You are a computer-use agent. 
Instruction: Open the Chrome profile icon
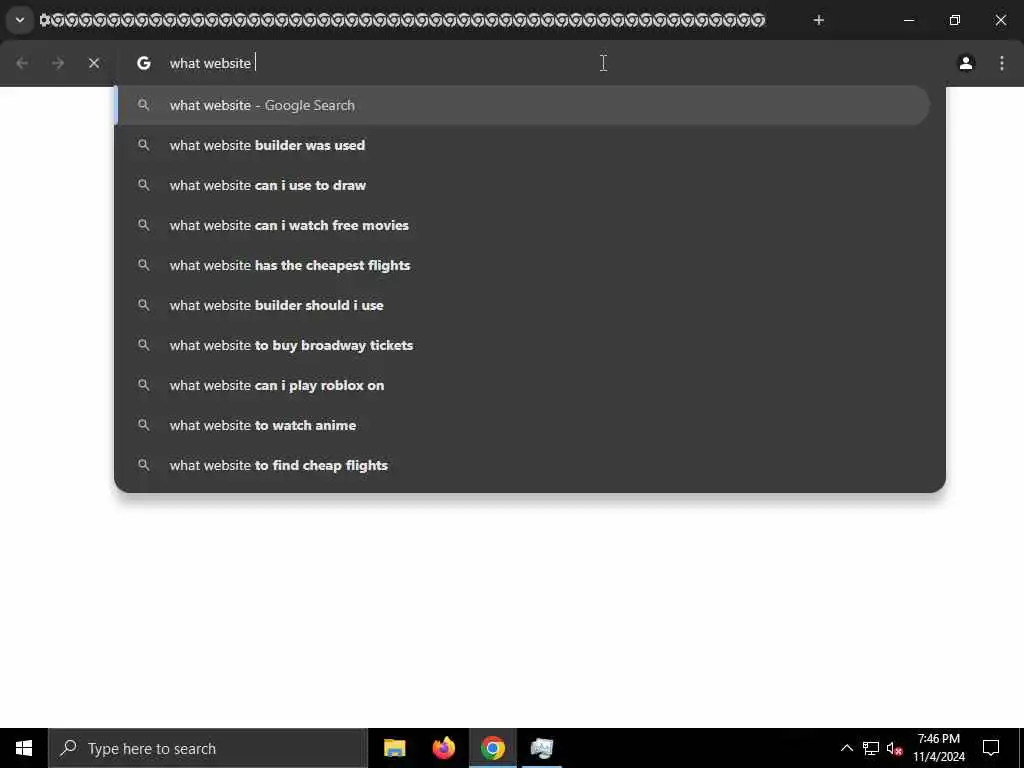click(966, 63)
